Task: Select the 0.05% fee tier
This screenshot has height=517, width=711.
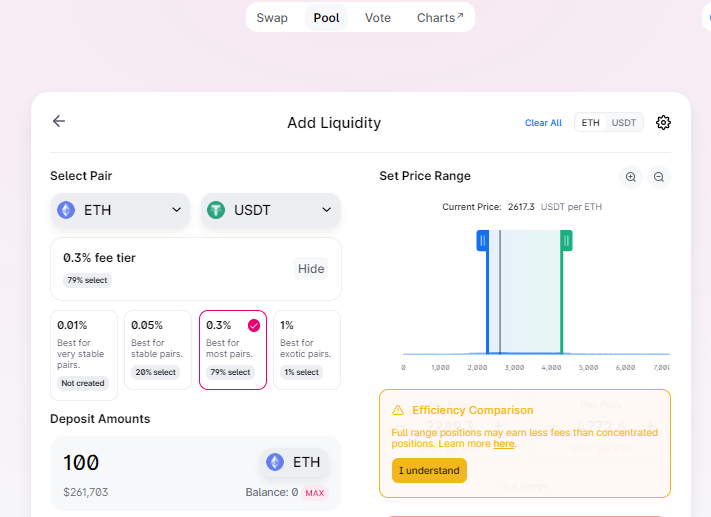Action: click(157, 349)
